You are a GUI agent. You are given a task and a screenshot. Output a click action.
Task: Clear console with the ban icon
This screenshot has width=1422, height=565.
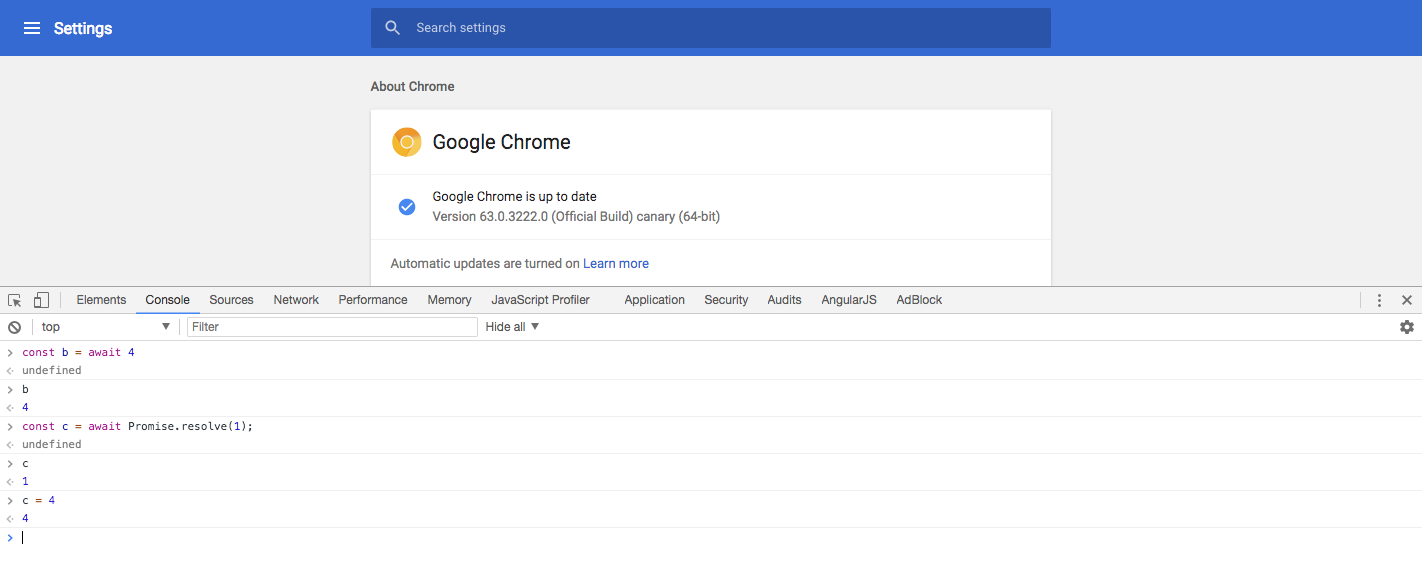click(15, 327)
